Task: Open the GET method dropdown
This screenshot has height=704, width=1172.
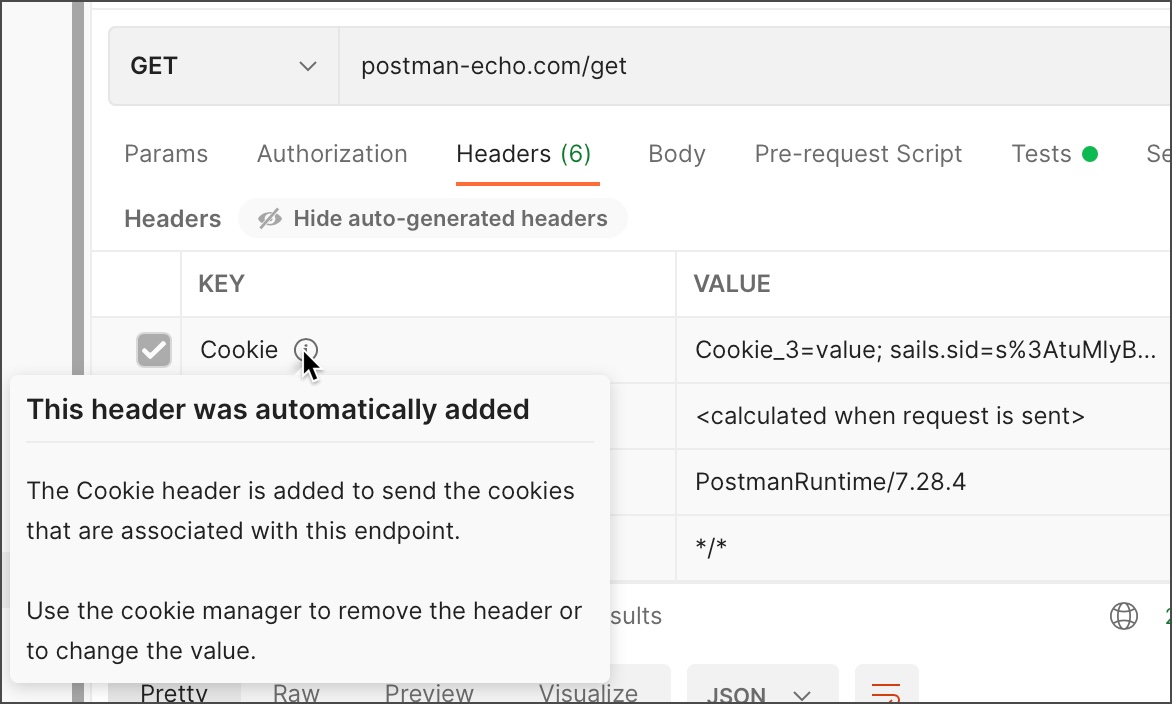Action: (x=223, y=67)
